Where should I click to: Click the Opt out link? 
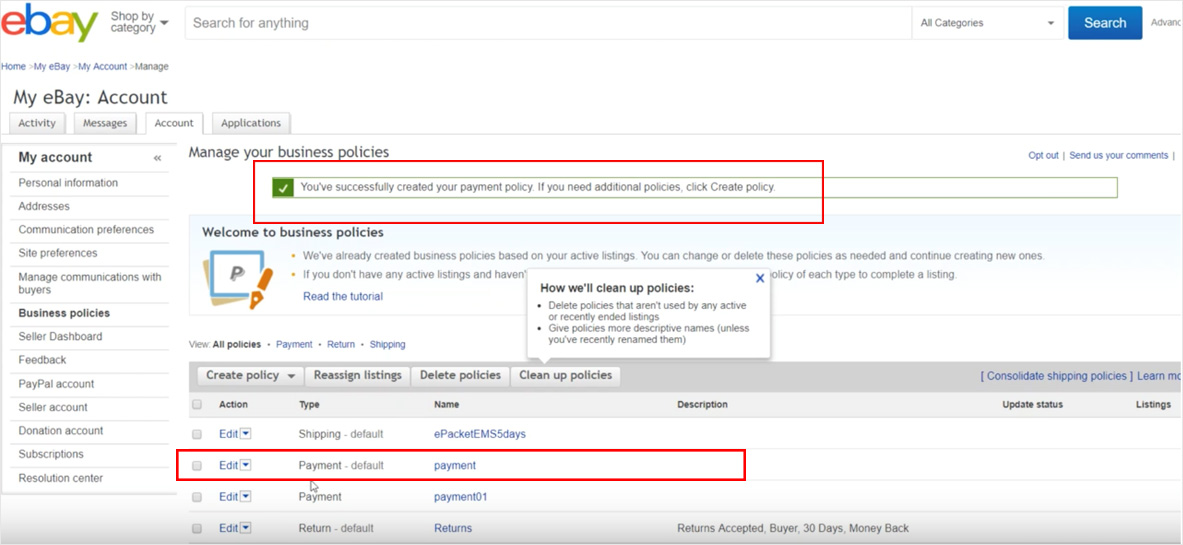(1043, 155)
